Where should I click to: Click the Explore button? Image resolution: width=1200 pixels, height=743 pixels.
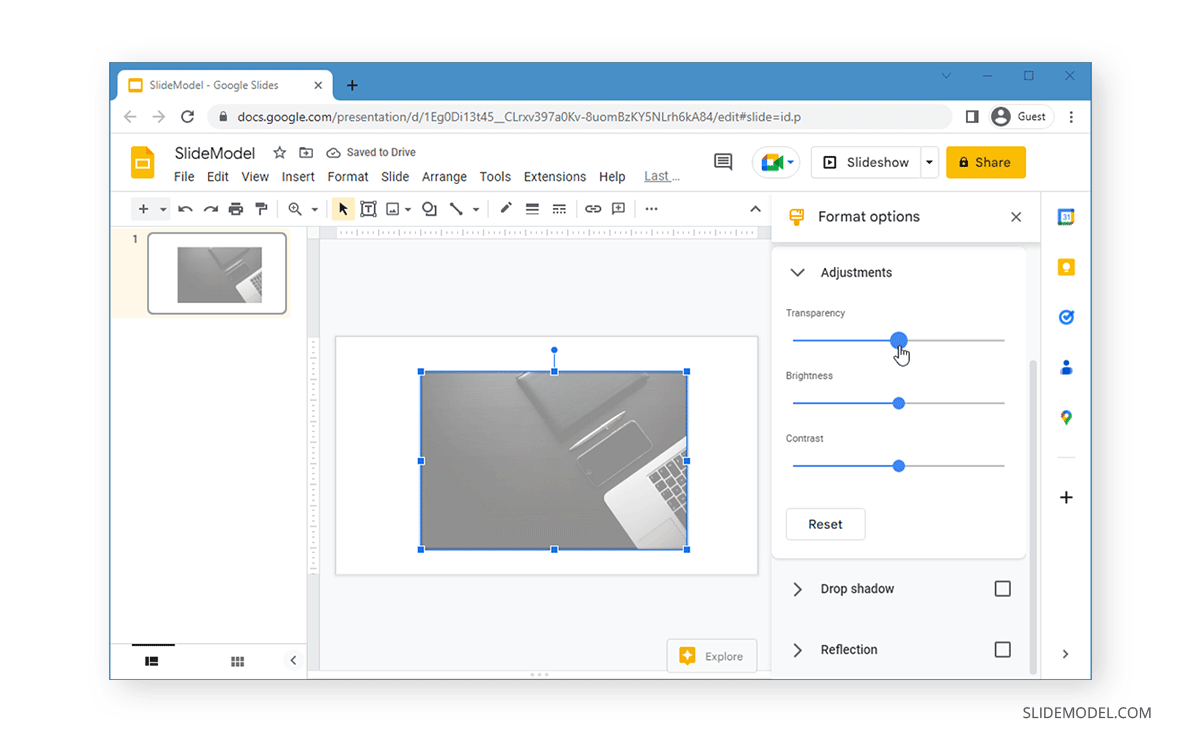coord(712,655)
